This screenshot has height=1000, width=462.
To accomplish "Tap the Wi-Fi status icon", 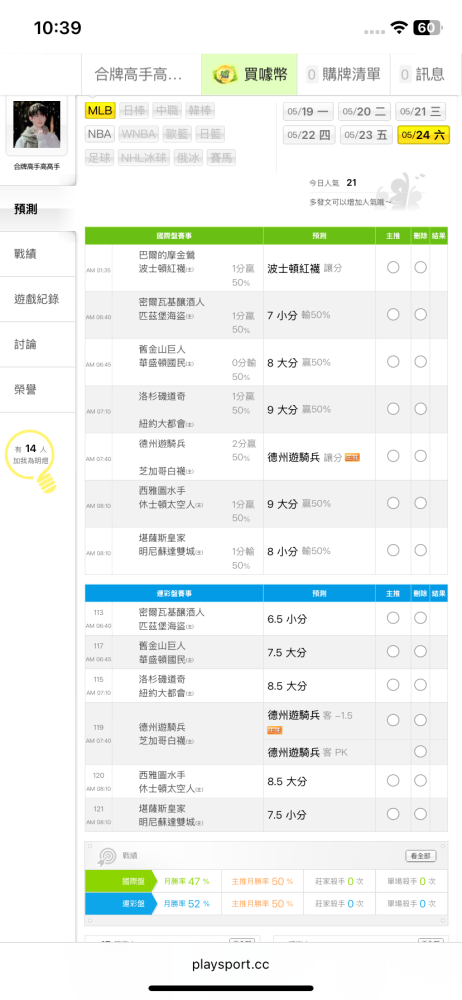I will tap(400, 27).
